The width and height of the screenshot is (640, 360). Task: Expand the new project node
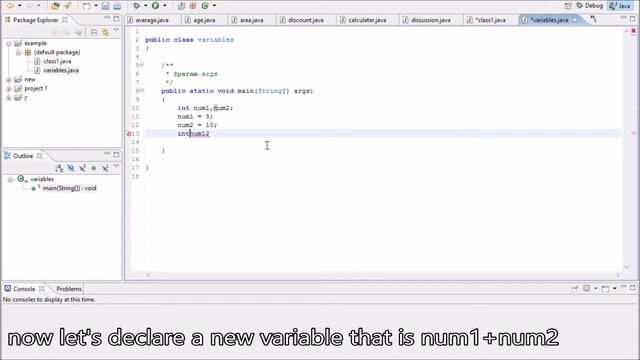point(9,80)
